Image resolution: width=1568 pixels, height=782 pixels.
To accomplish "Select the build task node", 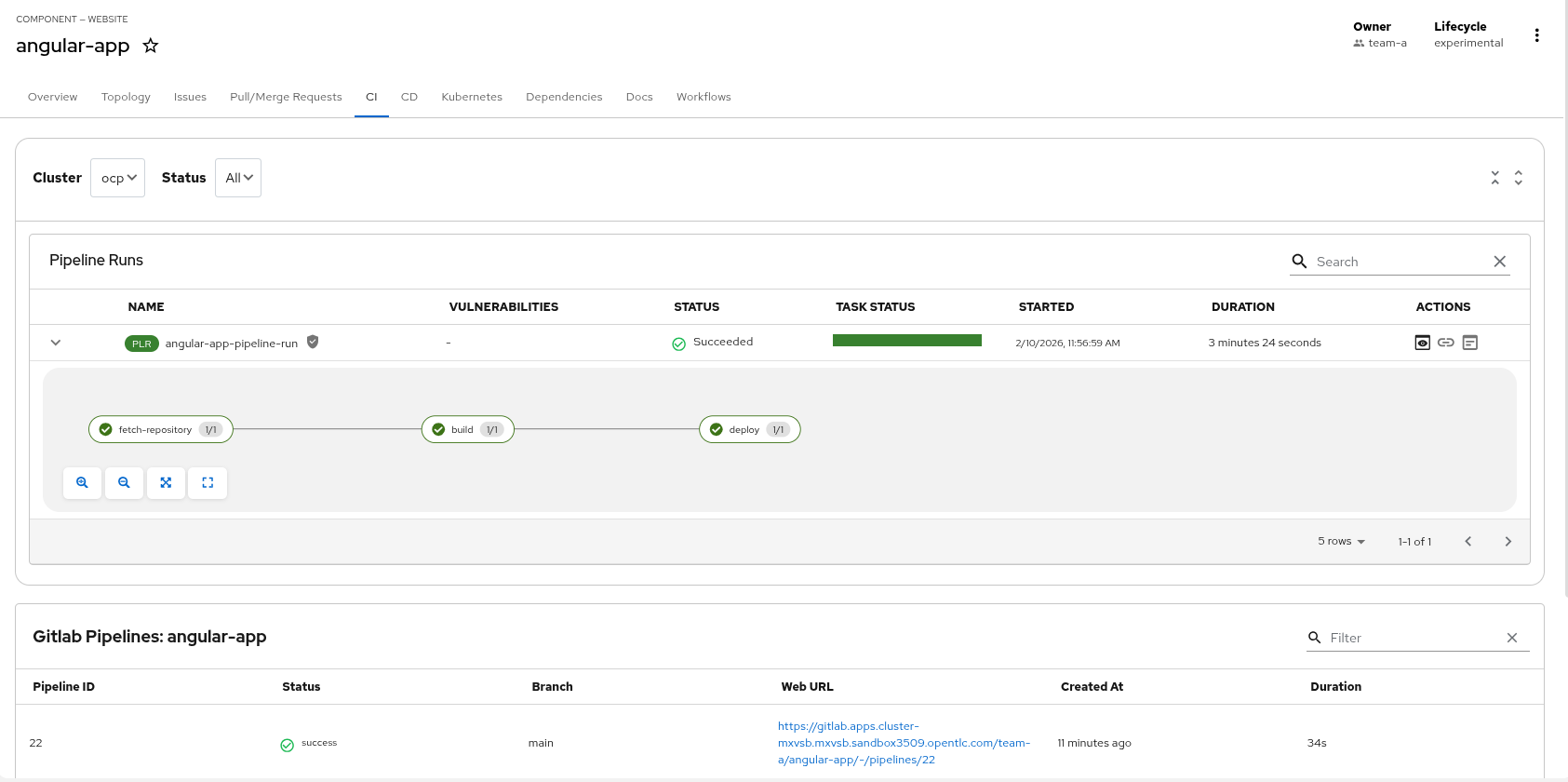I will (468, 429).
